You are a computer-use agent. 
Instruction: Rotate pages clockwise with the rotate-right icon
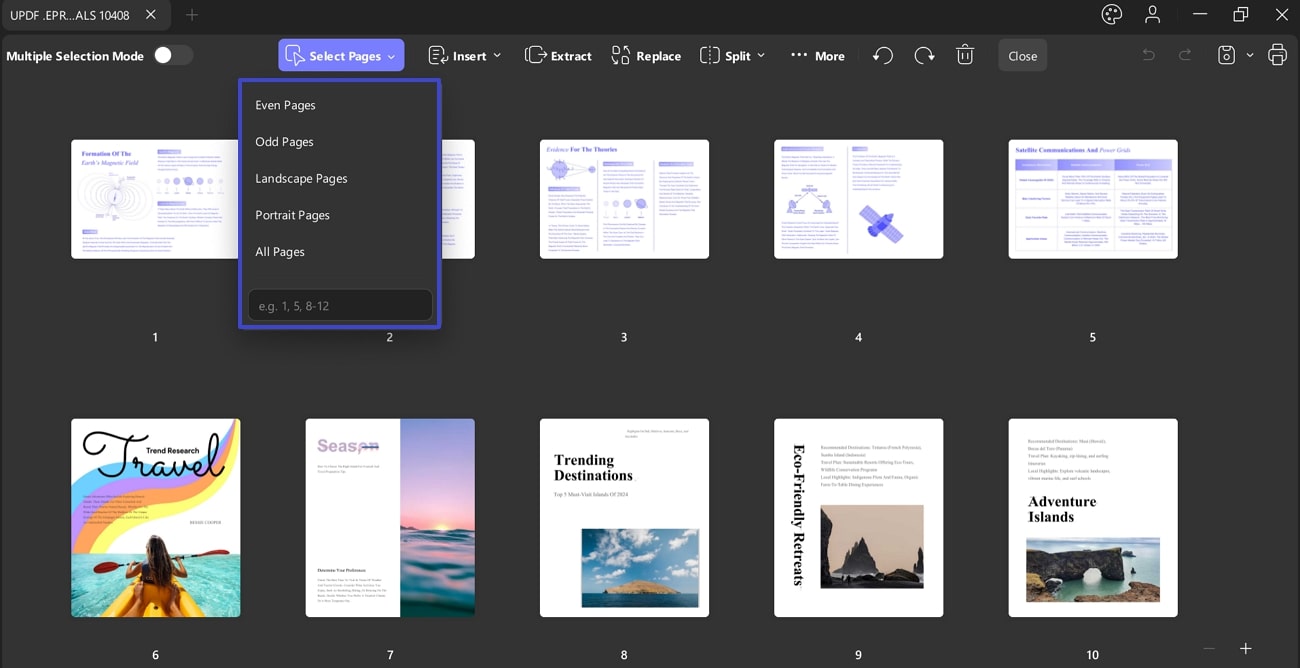[x=925, y=56]
